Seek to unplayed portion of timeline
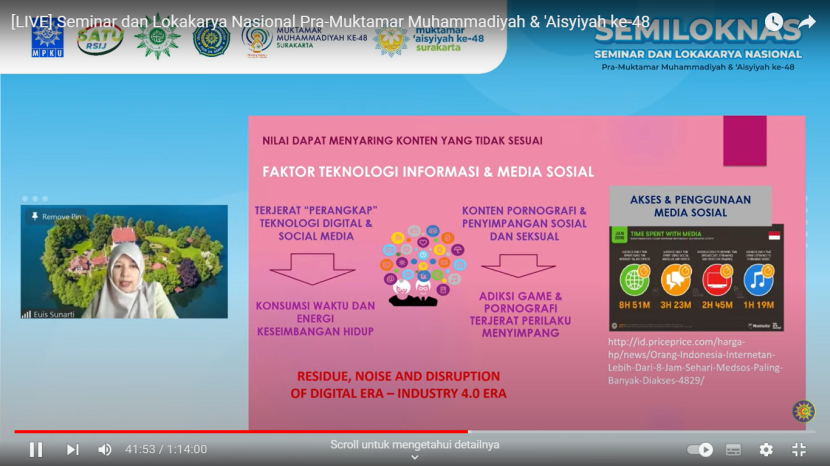 tap(640, 432)
